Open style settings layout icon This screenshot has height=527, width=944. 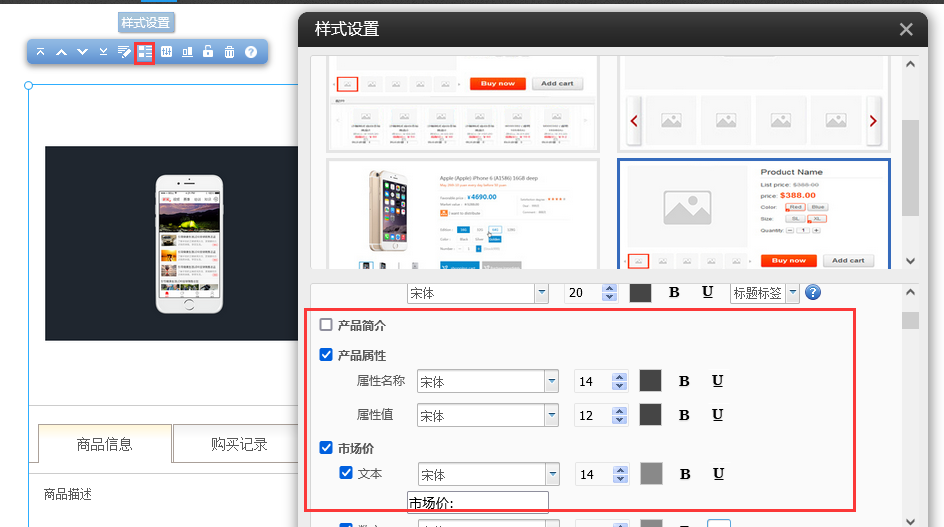tap(145, 52)
